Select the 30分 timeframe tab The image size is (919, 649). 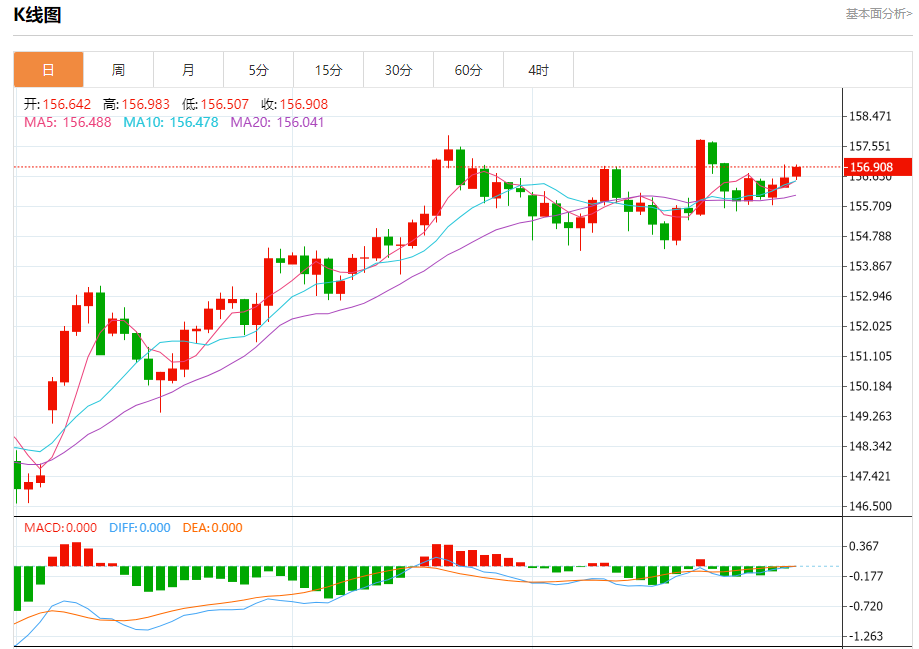coord(398,70)
